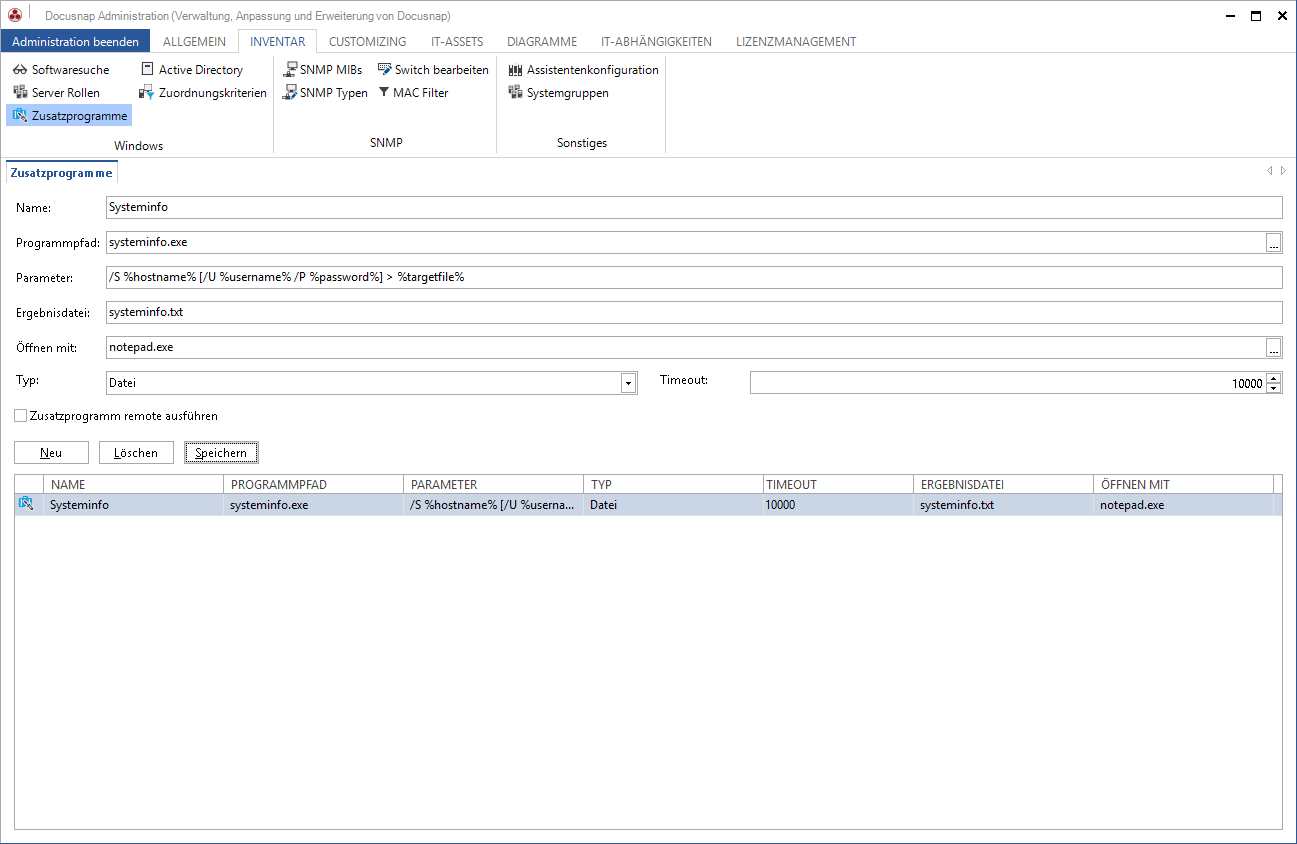This screenshot has height=844, width=1297.
Task: Open MAC Filter
Action: click(x=413, y=93)
